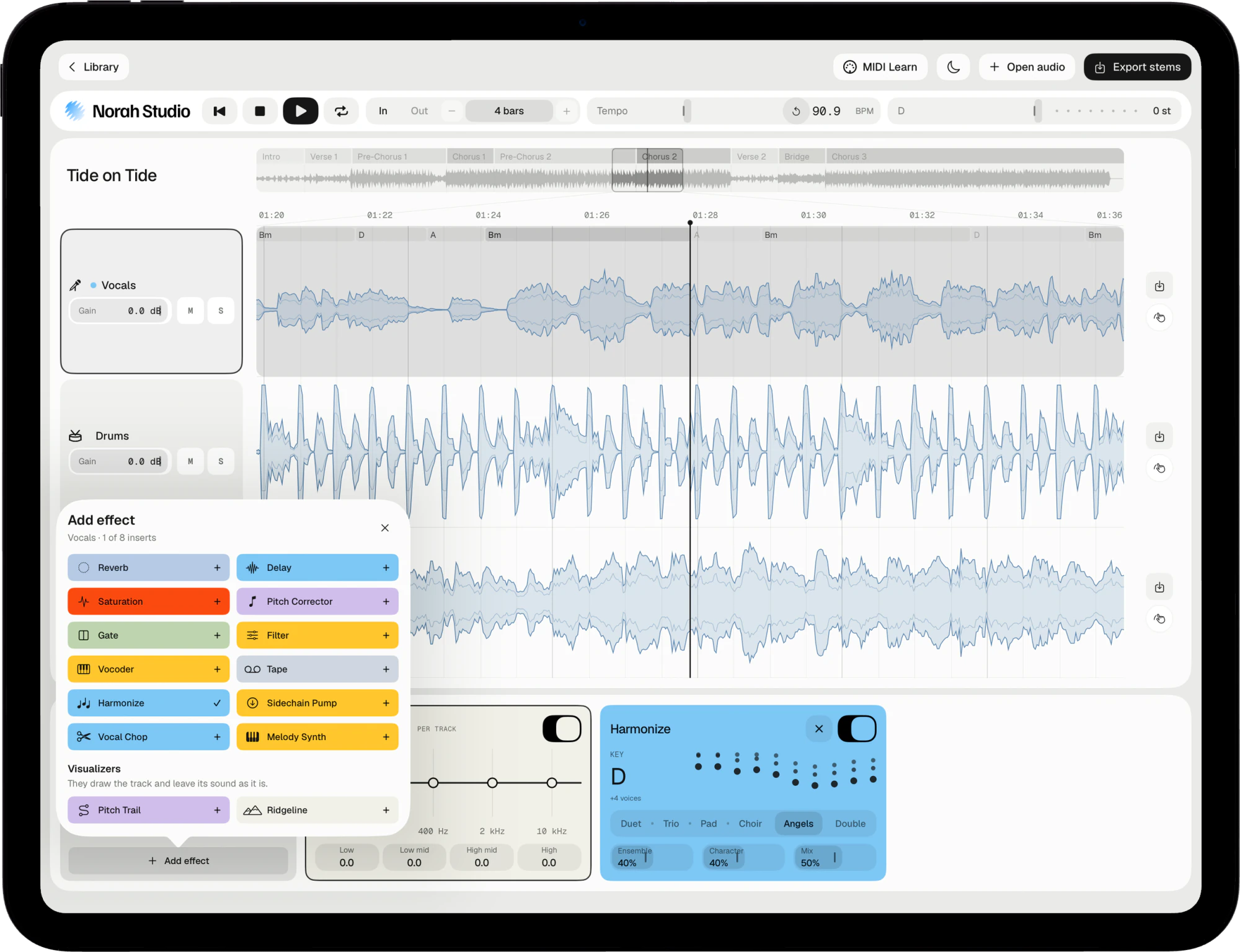Toggle the per-track EQ power switch

[562, 729]
